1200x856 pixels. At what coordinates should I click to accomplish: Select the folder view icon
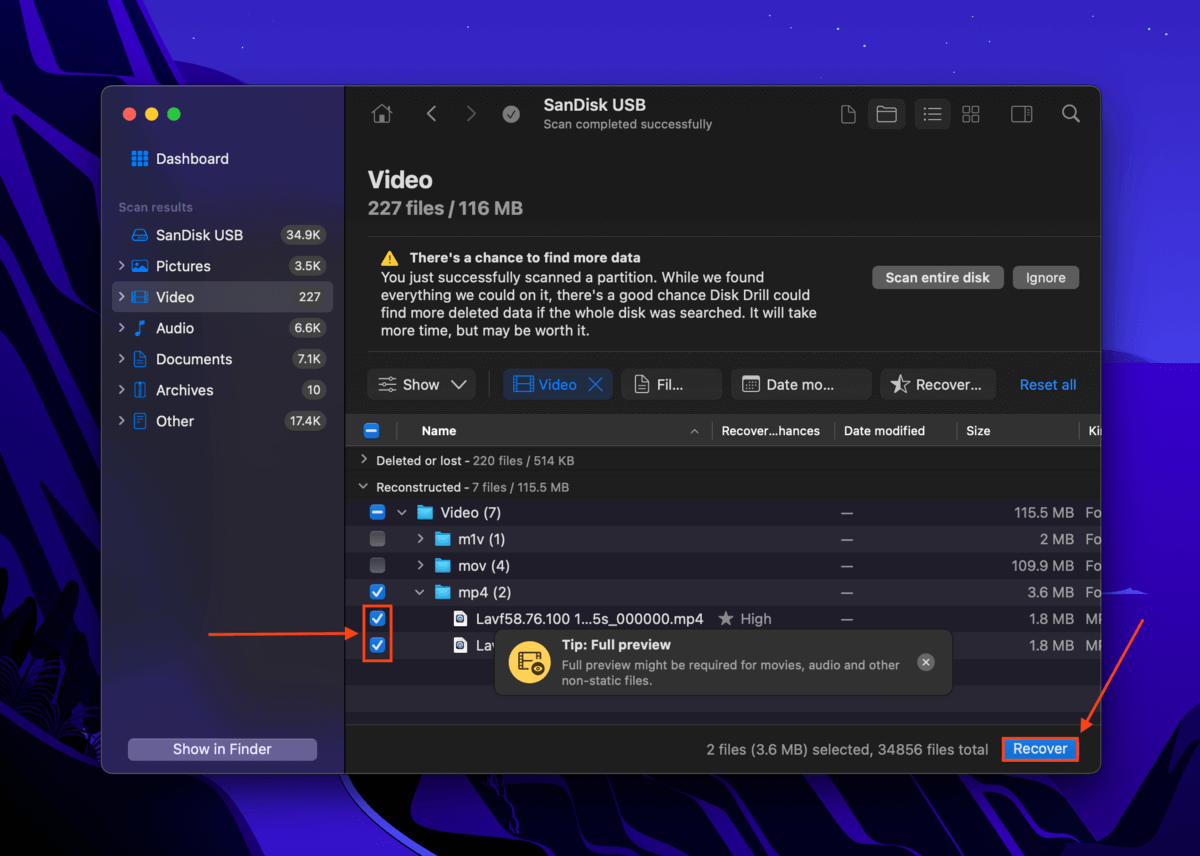[x=886, y=114]
